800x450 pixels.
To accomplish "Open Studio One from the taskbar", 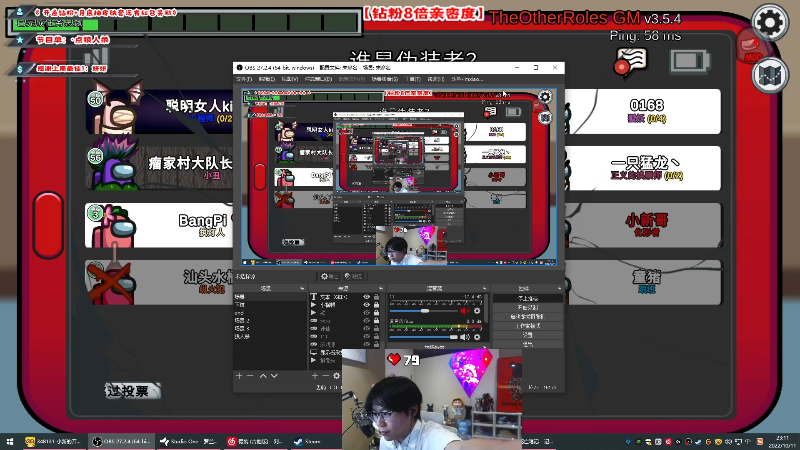I will pos(188,441).
